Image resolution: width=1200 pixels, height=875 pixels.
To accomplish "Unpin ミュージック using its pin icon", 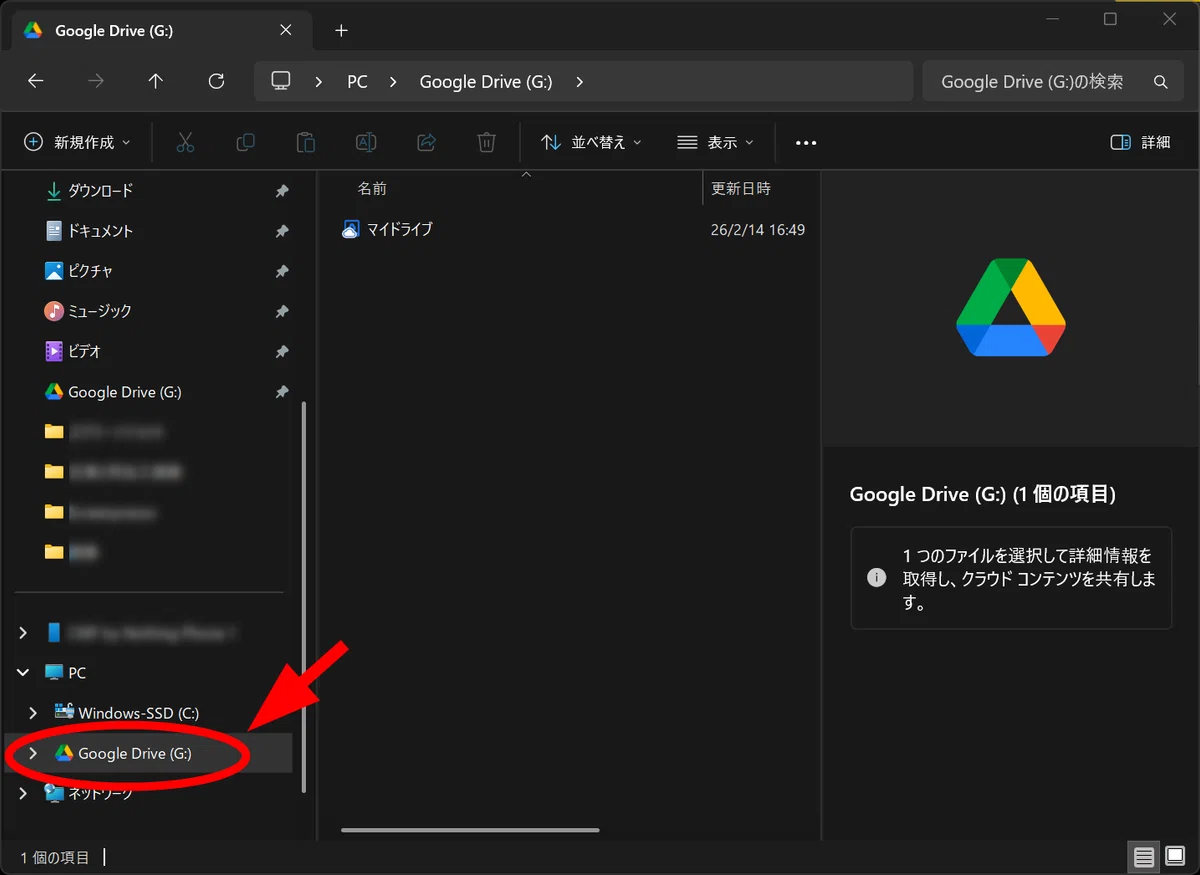I will [282, 311].
